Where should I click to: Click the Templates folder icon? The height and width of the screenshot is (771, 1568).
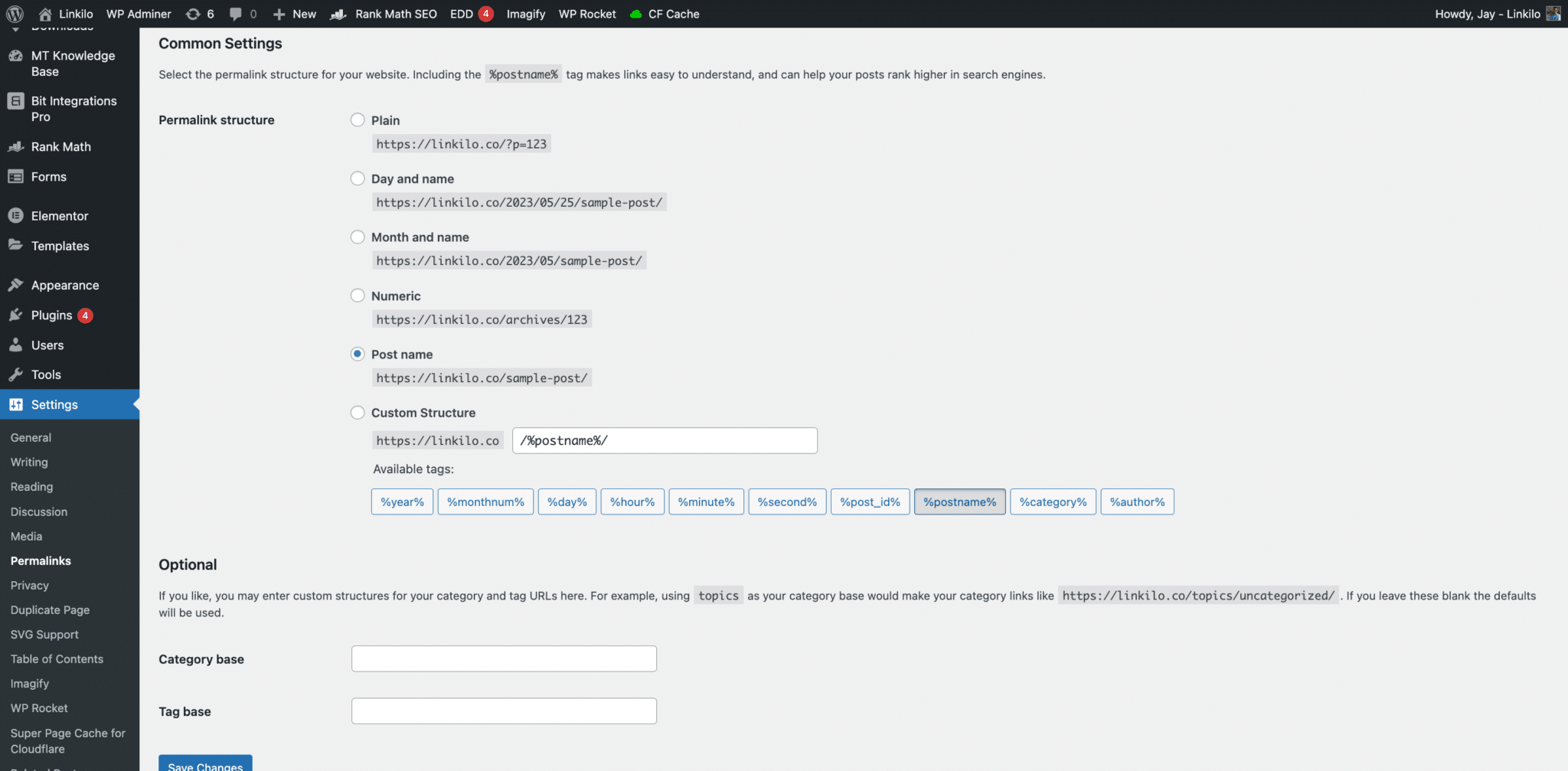[x=15, y=245]
